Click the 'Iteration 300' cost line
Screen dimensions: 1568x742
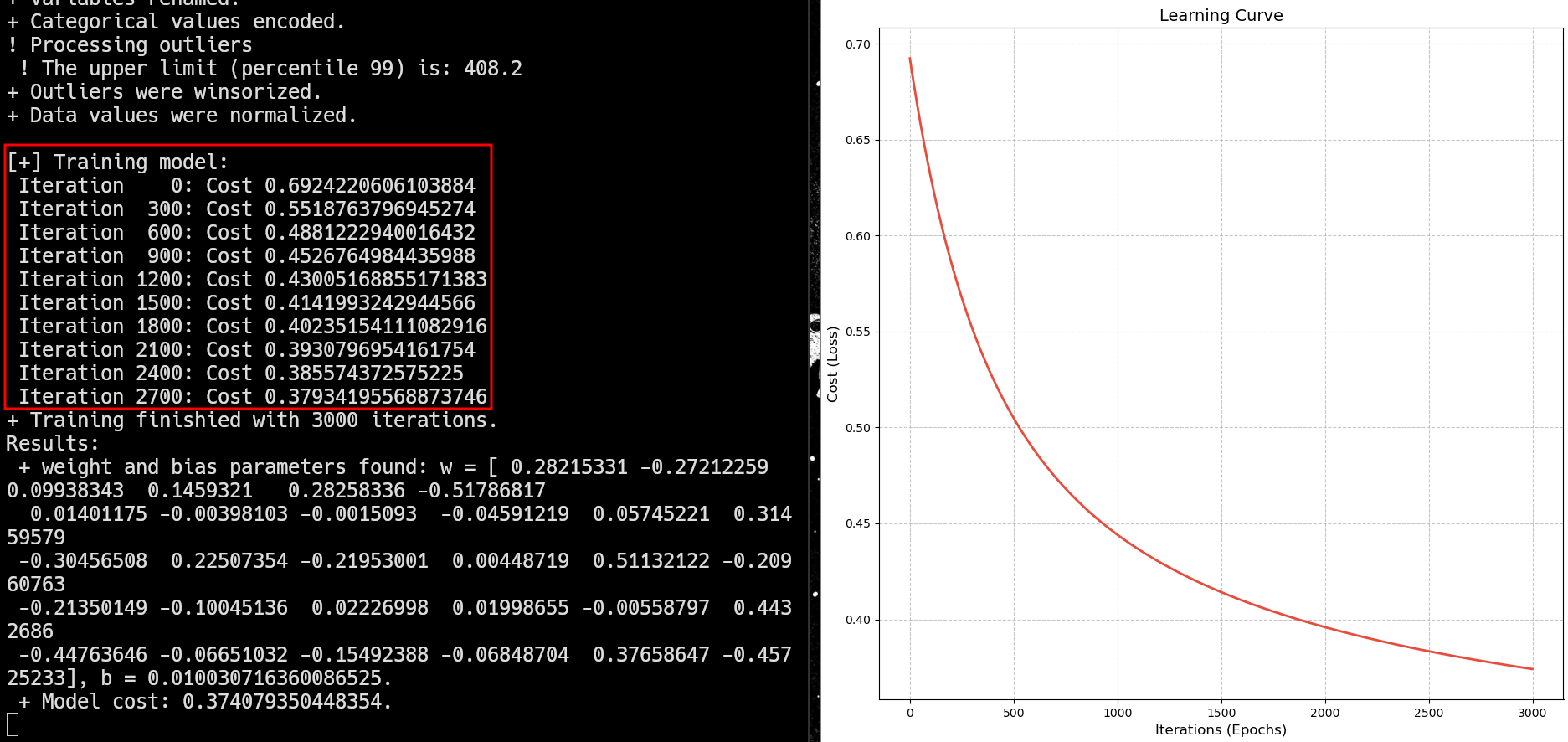(x=247, y=209)
